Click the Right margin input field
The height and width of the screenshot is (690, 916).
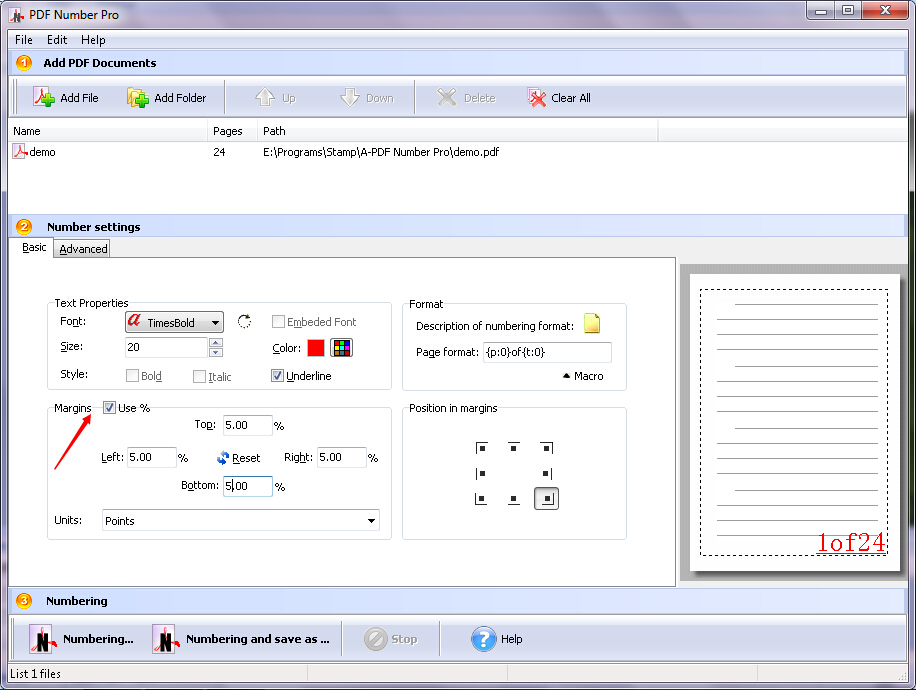[x=342, y=457]
